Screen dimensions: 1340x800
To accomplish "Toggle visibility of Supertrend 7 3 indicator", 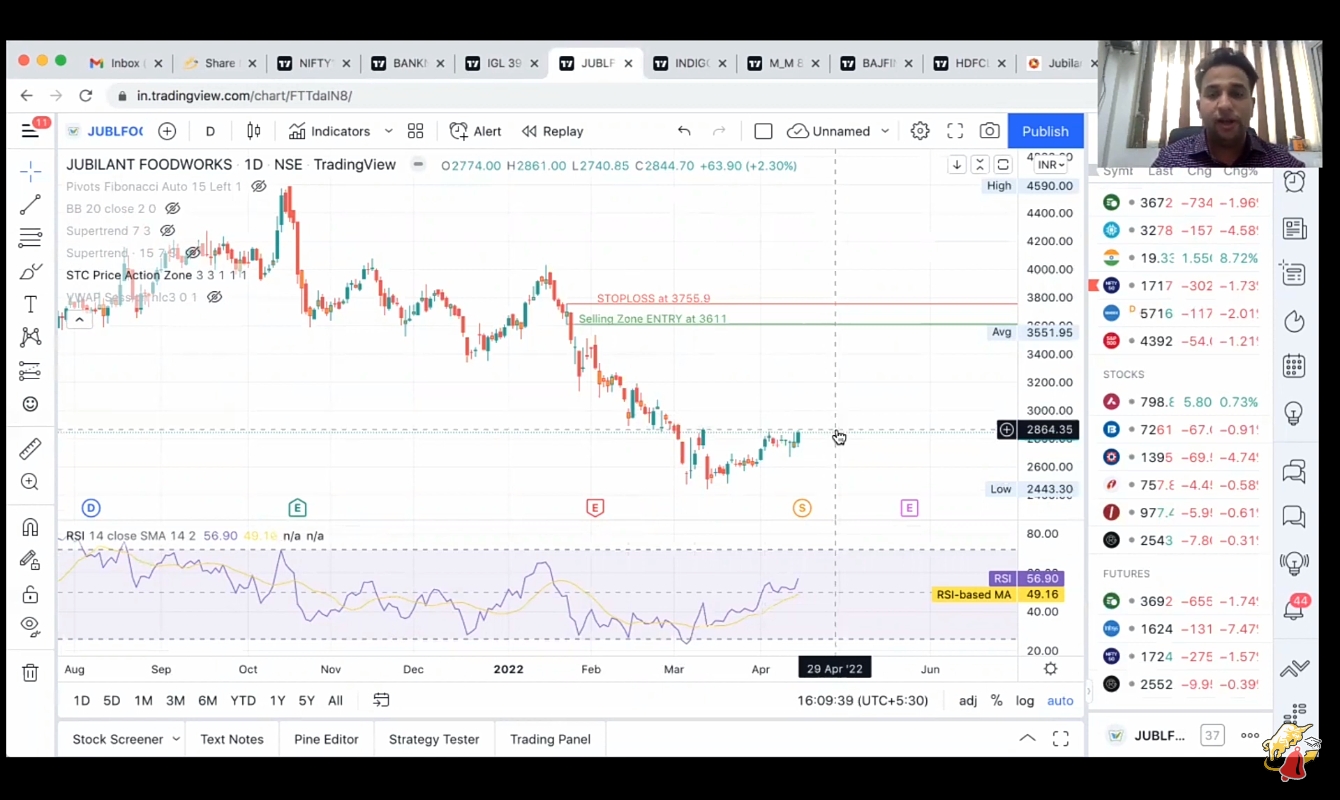I will click(167, 231).
